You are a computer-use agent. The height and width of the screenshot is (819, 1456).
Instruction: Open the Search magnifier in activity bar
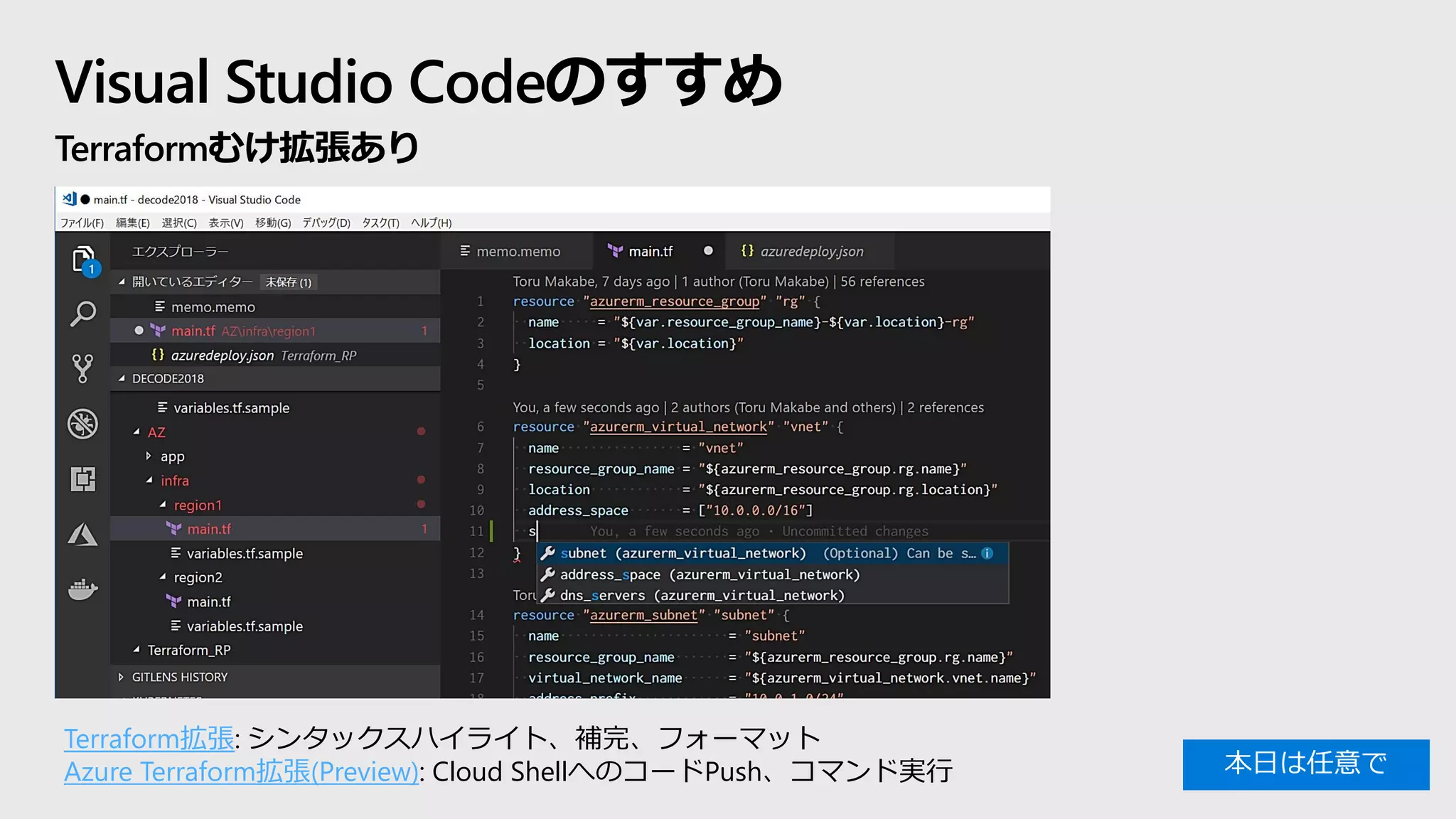[83, 314]
